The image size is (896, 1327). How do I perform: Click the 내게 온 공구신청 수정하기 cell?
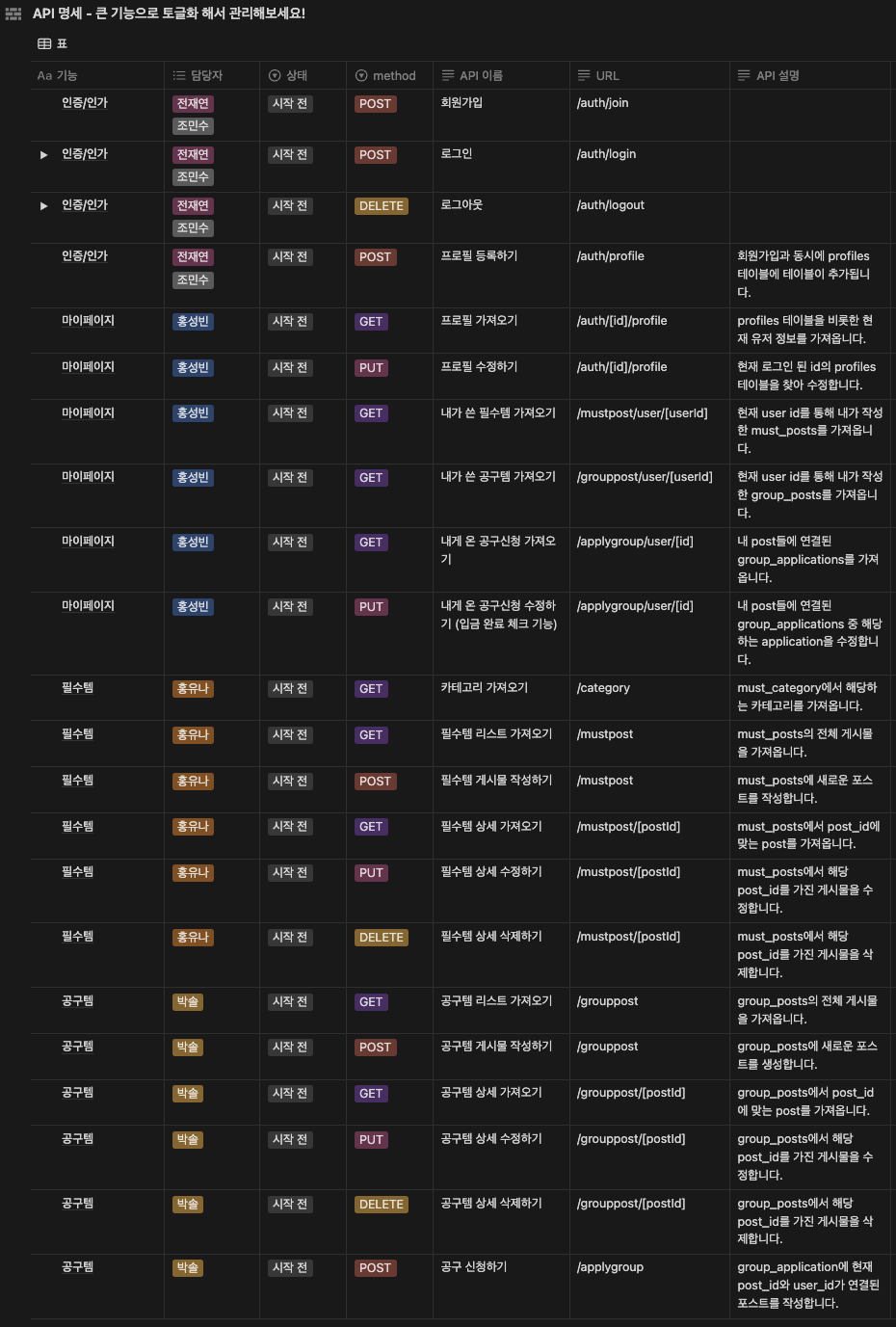(x=501, y=633)
